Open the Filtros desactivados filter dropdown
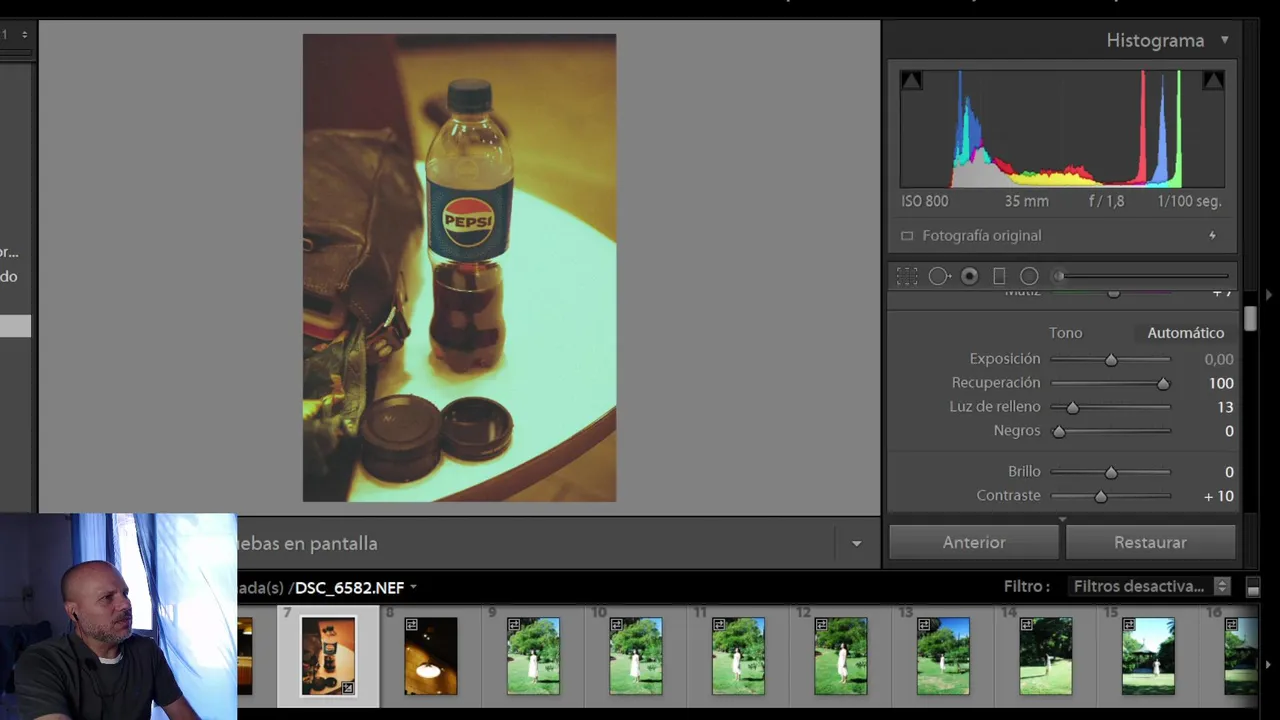The width and height of the screenshot is (1280, 720). click(x=1150, y=587)
